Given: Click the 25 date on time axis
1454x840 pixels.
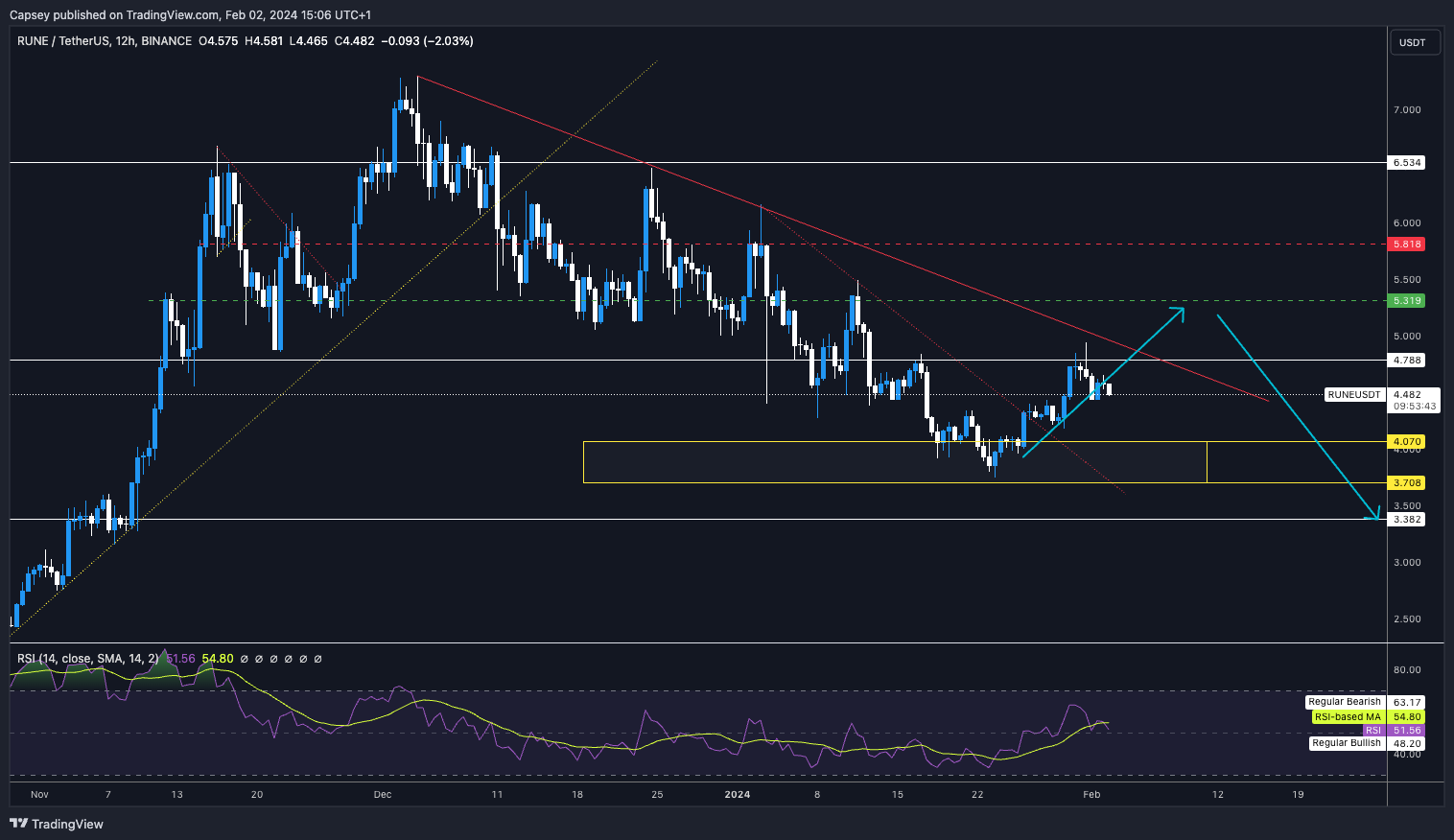Looking at the screenshot, I should [657, 794].
